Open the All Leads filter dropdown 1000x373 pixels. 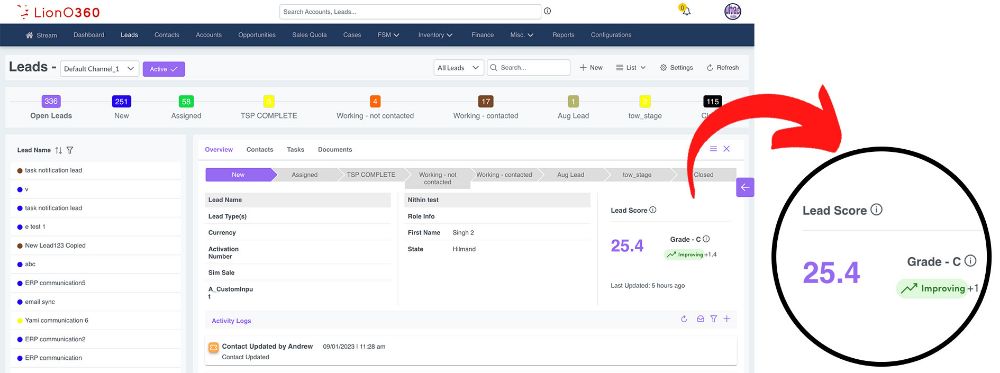459,68
